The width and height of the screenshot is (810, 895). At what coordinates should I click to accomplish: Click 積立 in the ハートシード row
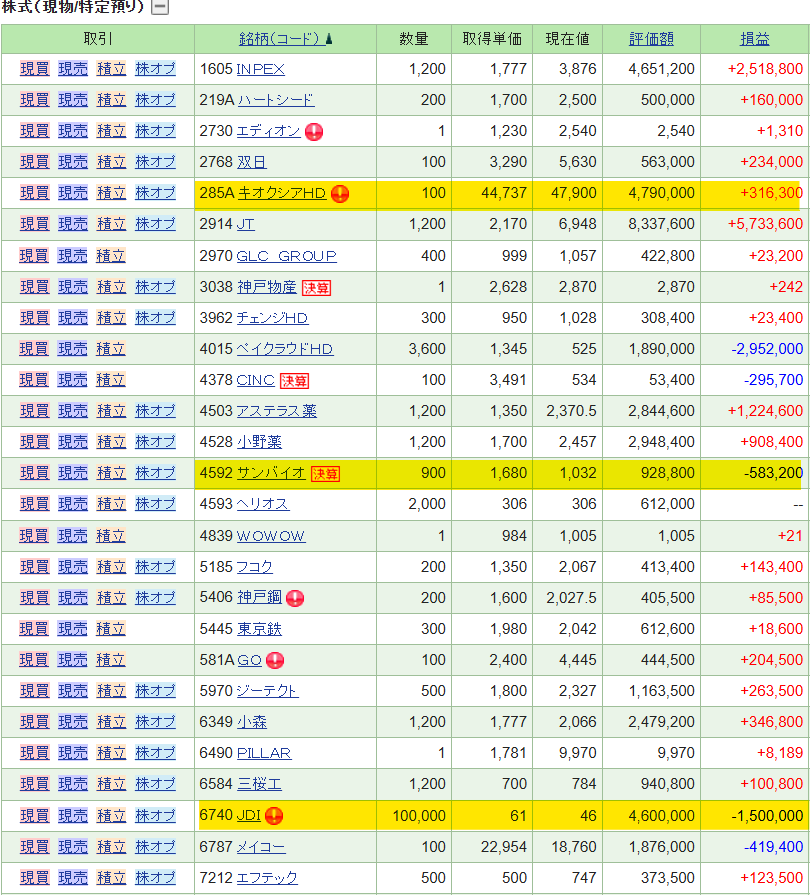tap(111, 100)
